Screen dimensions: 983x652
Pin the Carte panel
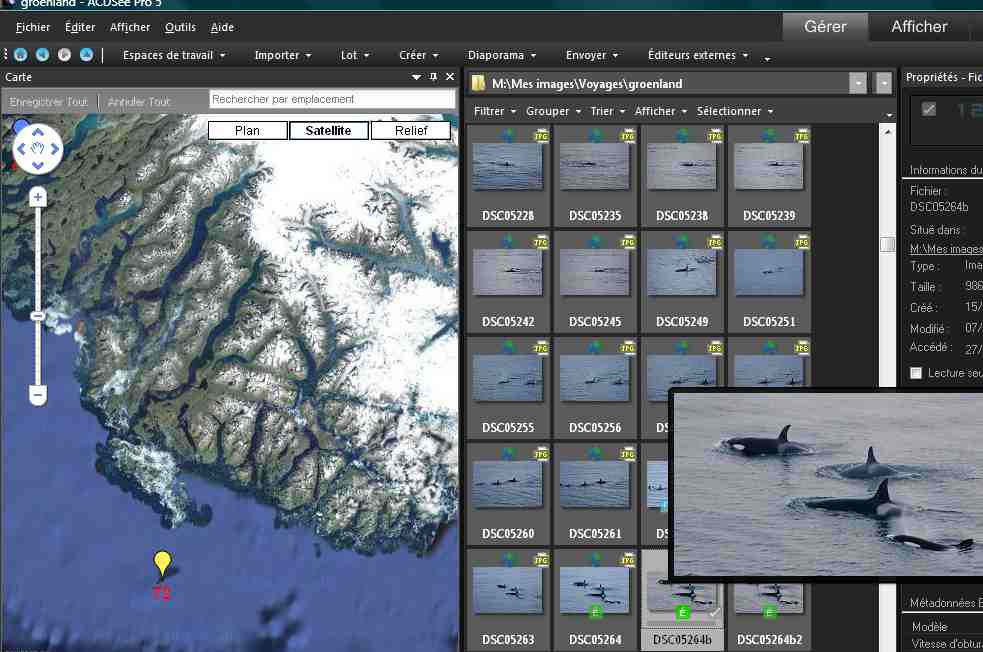(433, 76)
